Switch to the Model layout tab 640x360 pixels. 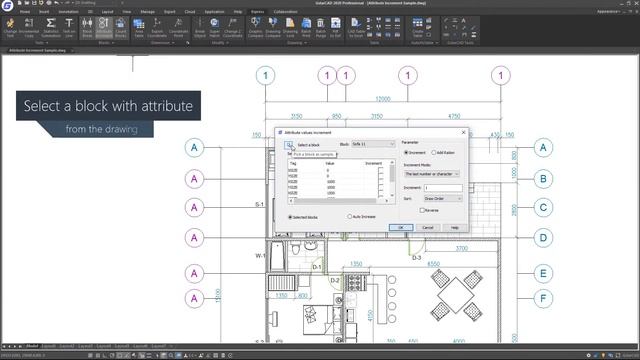tap(32, 346)
